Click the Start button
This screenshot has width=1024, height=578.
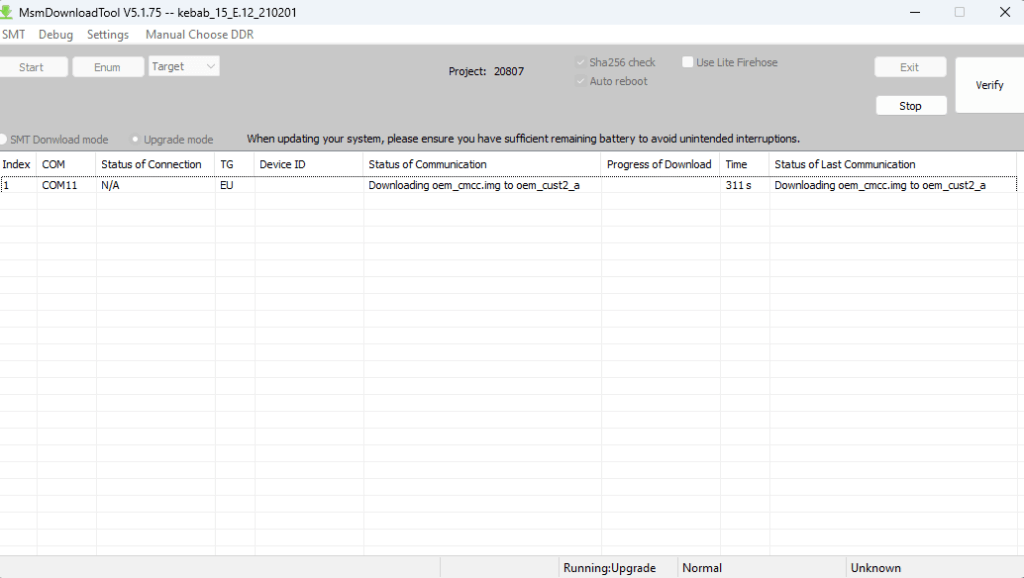34,67
